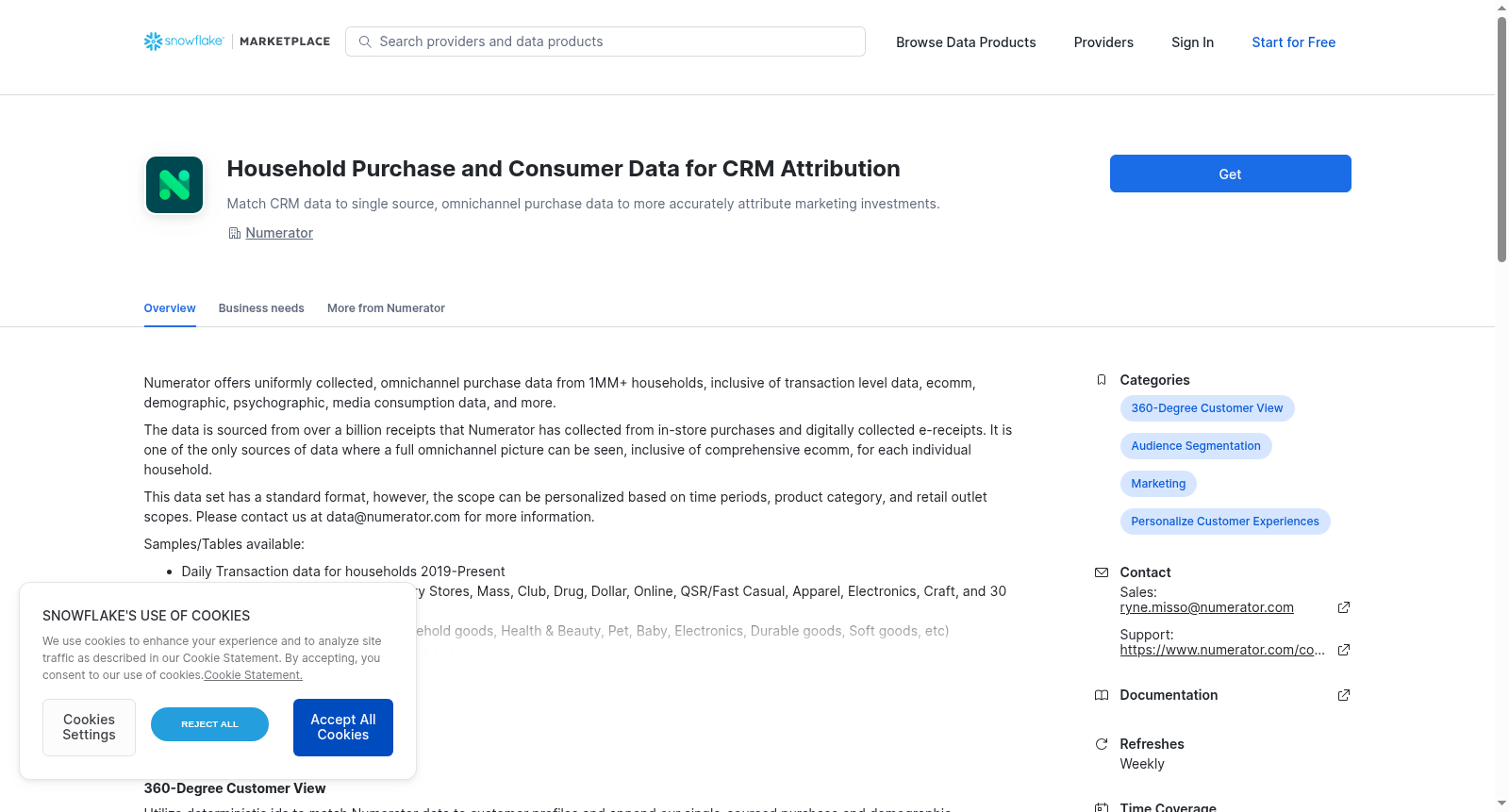Click the product title heading
Viewport: 1509px width, 812px height.
563,169
